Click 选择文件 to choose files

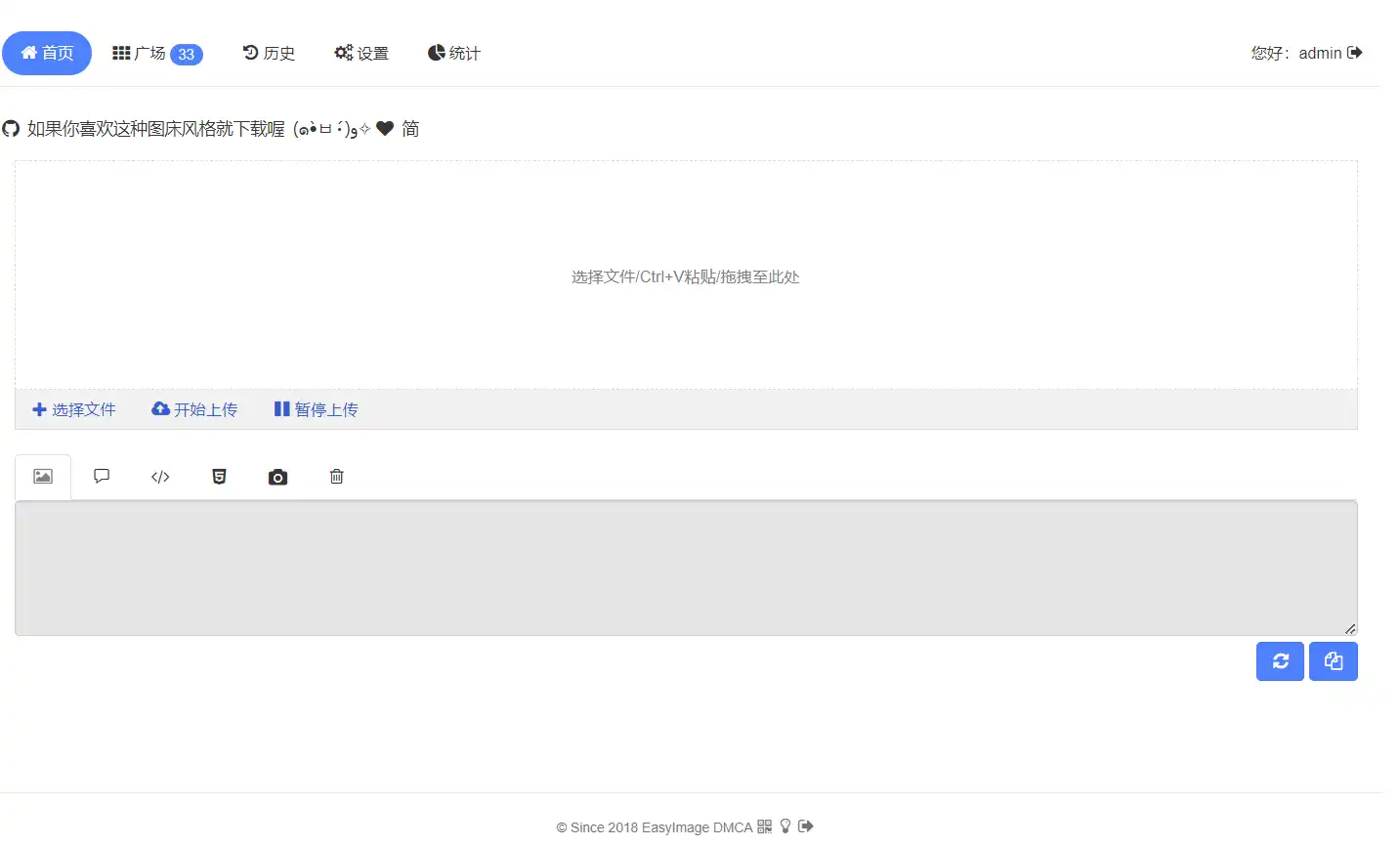pyautogui.click(x=74, y=409)
